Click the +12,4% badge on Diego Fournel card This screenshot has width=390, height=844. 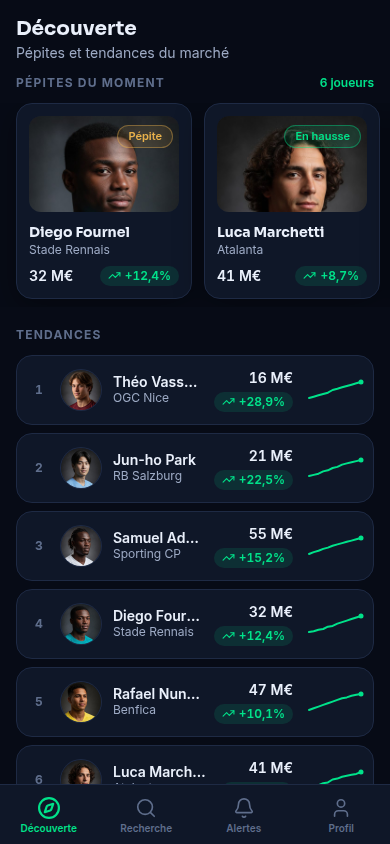tap(139, 276)
